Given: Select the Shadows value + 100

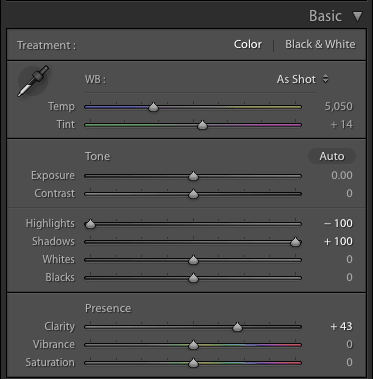Looking at the screenshot, I should (x=338, y=241).
